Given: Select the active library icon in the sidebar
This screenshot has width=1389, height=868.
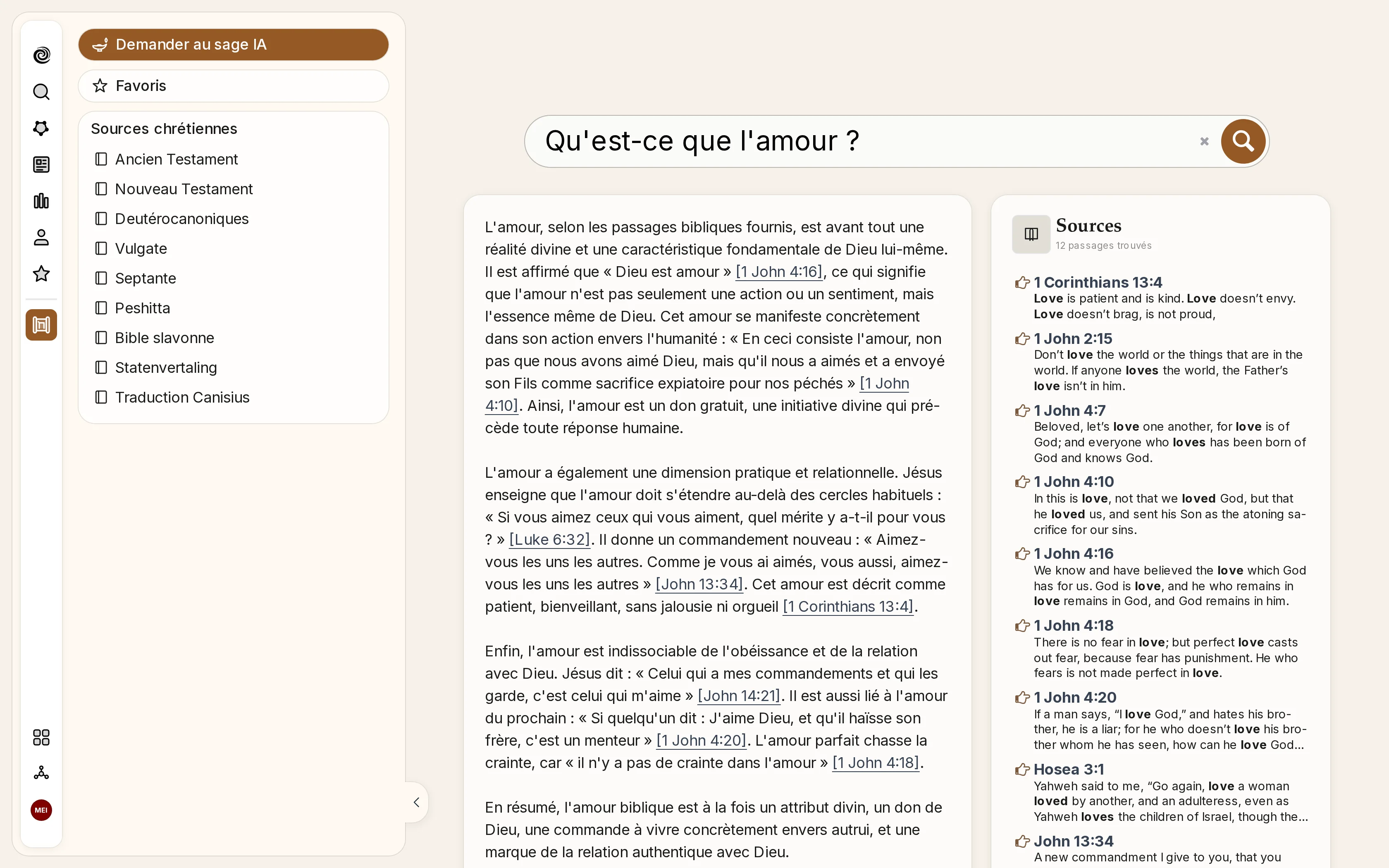Looking at the screenshot, I should [41, 325].
